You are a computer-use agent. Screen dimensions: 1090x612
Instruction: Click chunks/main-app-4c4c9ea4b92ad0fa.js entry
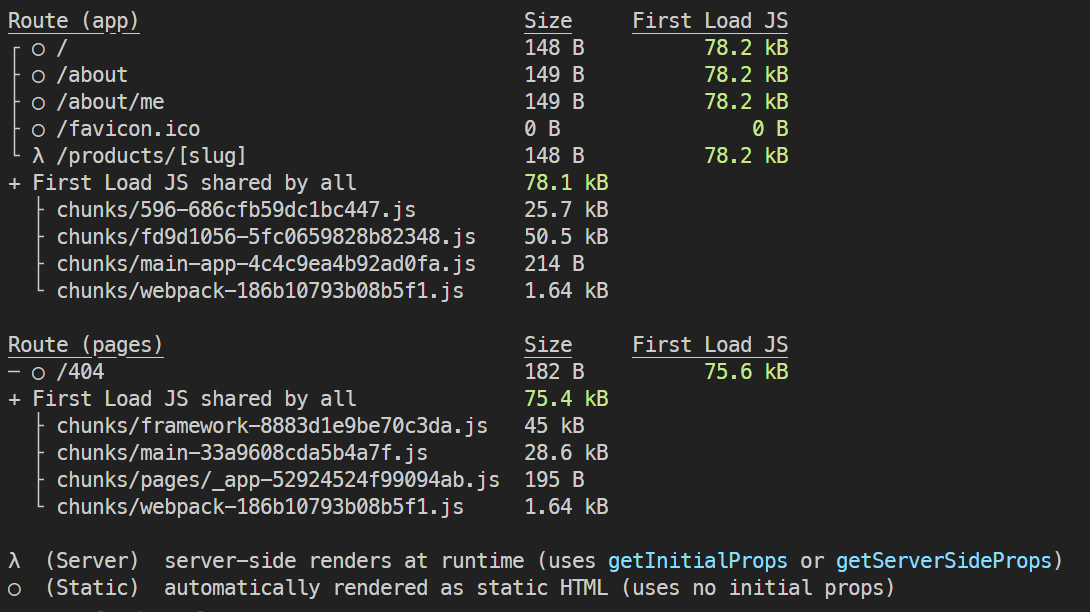(266, 264)
